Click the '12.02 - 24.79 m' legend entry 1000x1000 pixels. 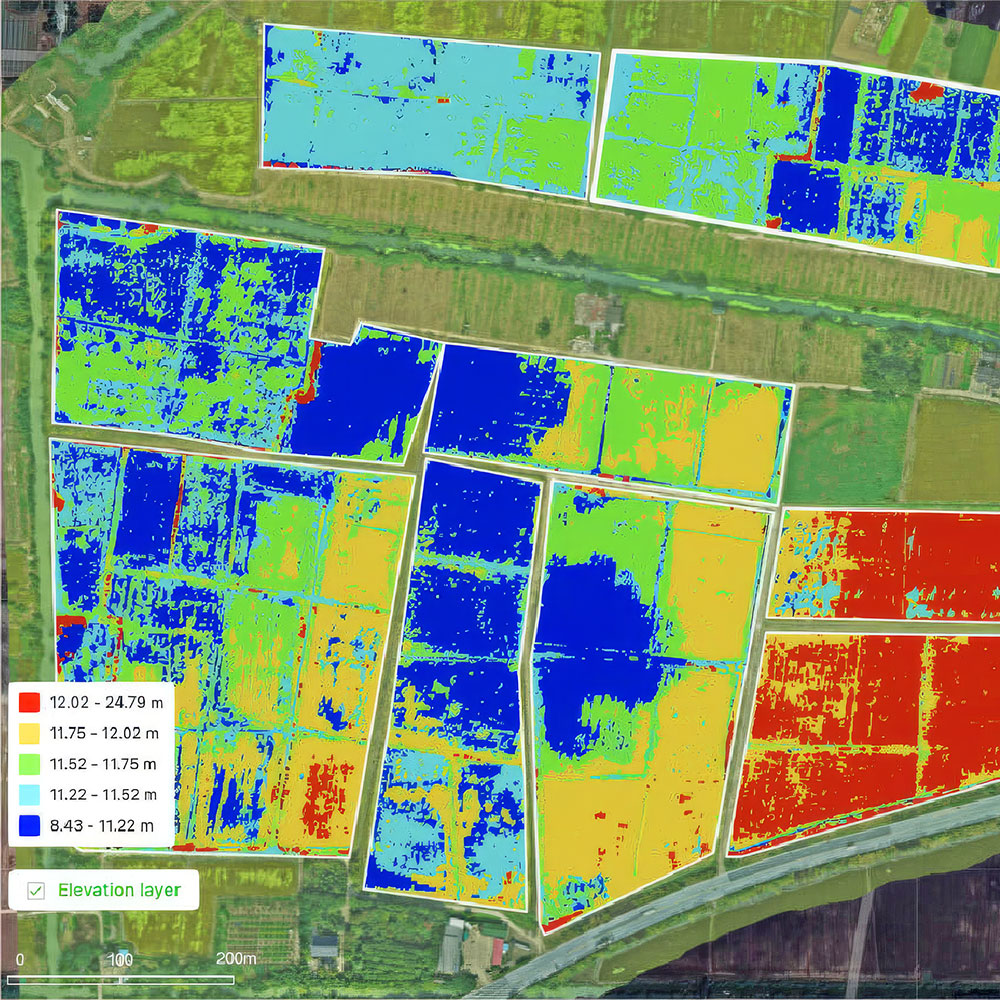[x=107, y=703]
